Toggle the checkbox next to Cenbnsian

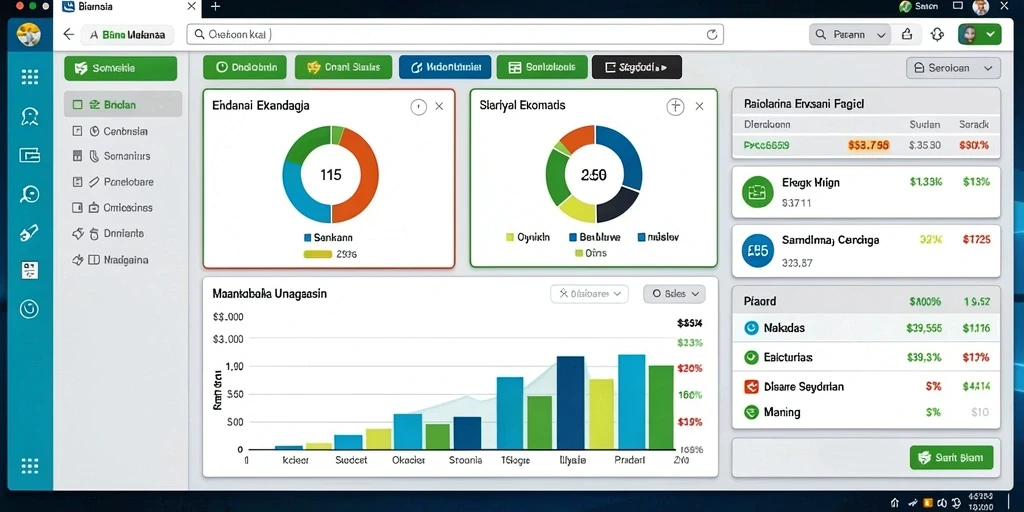coord(77,131)
